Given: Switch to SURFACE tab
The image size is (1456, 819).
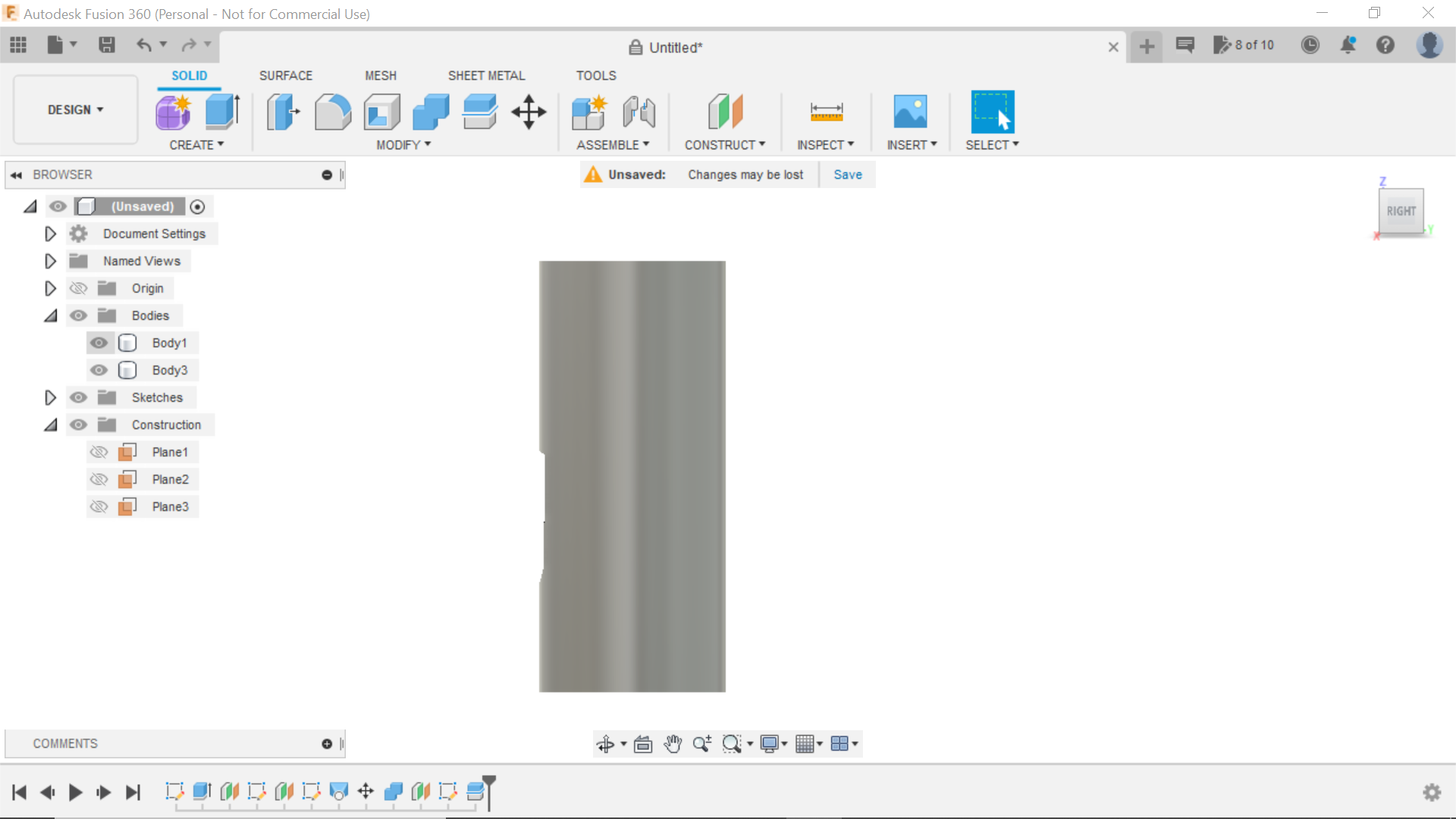Looking at the screenshot, I should pyautogui.click(x=286, y=75).
